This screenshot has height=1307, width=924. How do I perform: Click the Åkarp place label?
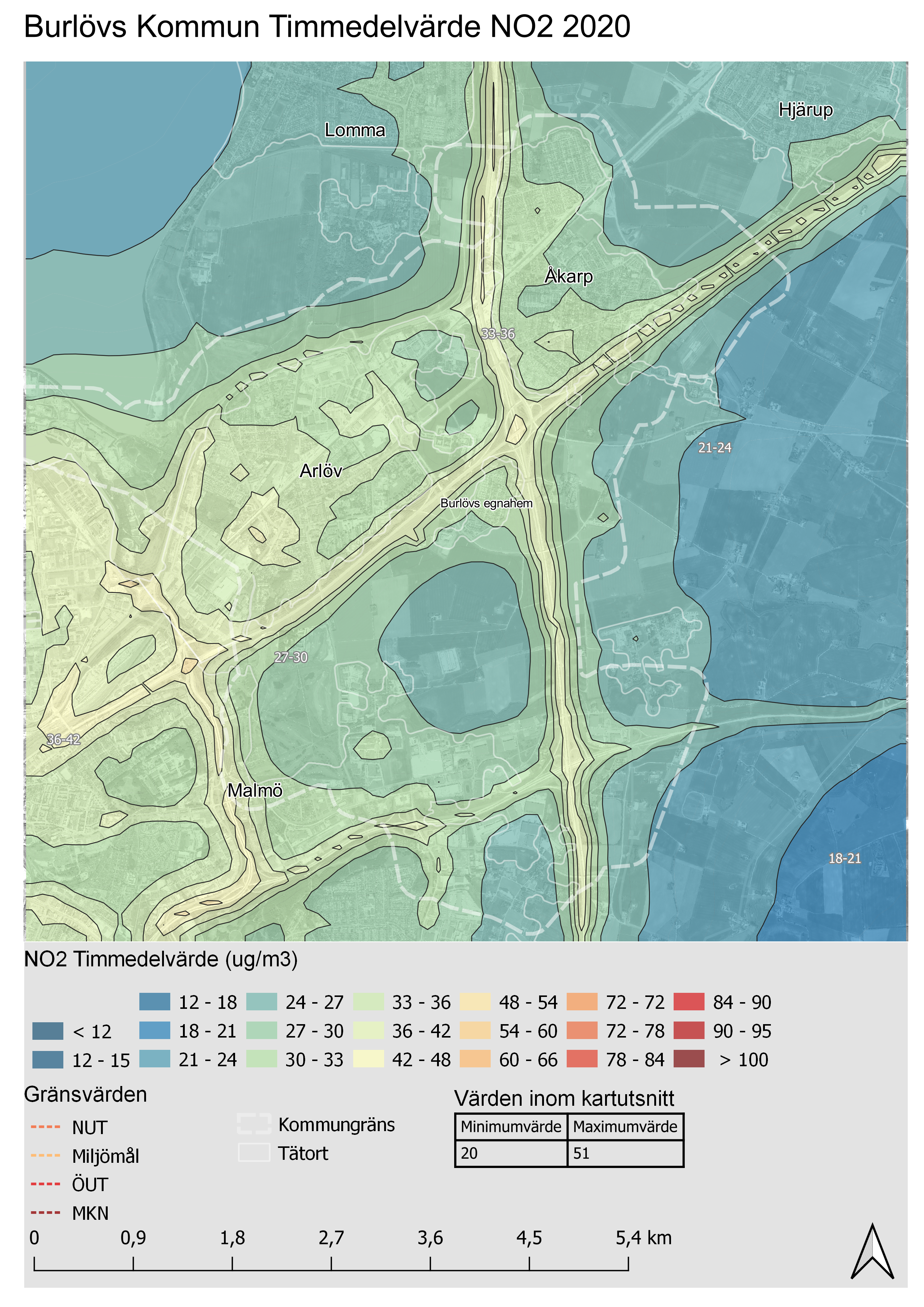569,277
